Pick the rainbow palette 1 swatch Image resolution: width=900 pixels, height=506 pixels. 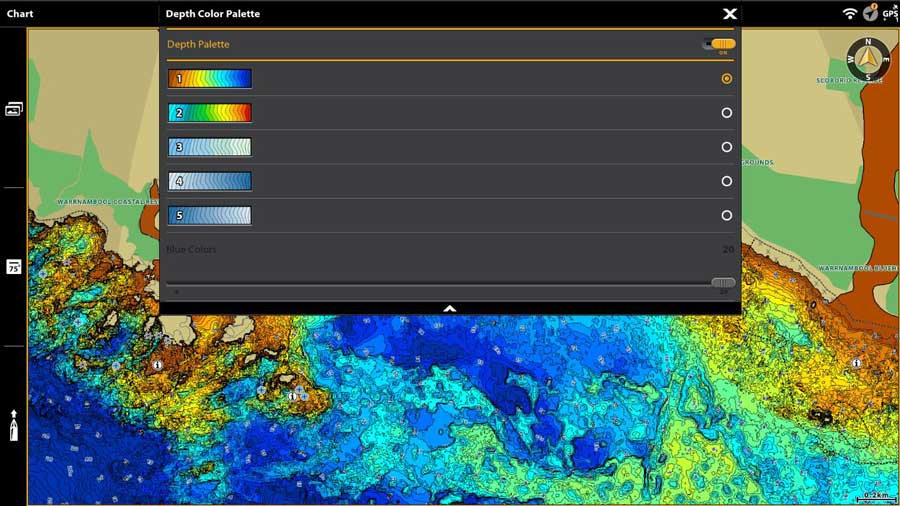[x=210, y=79]
